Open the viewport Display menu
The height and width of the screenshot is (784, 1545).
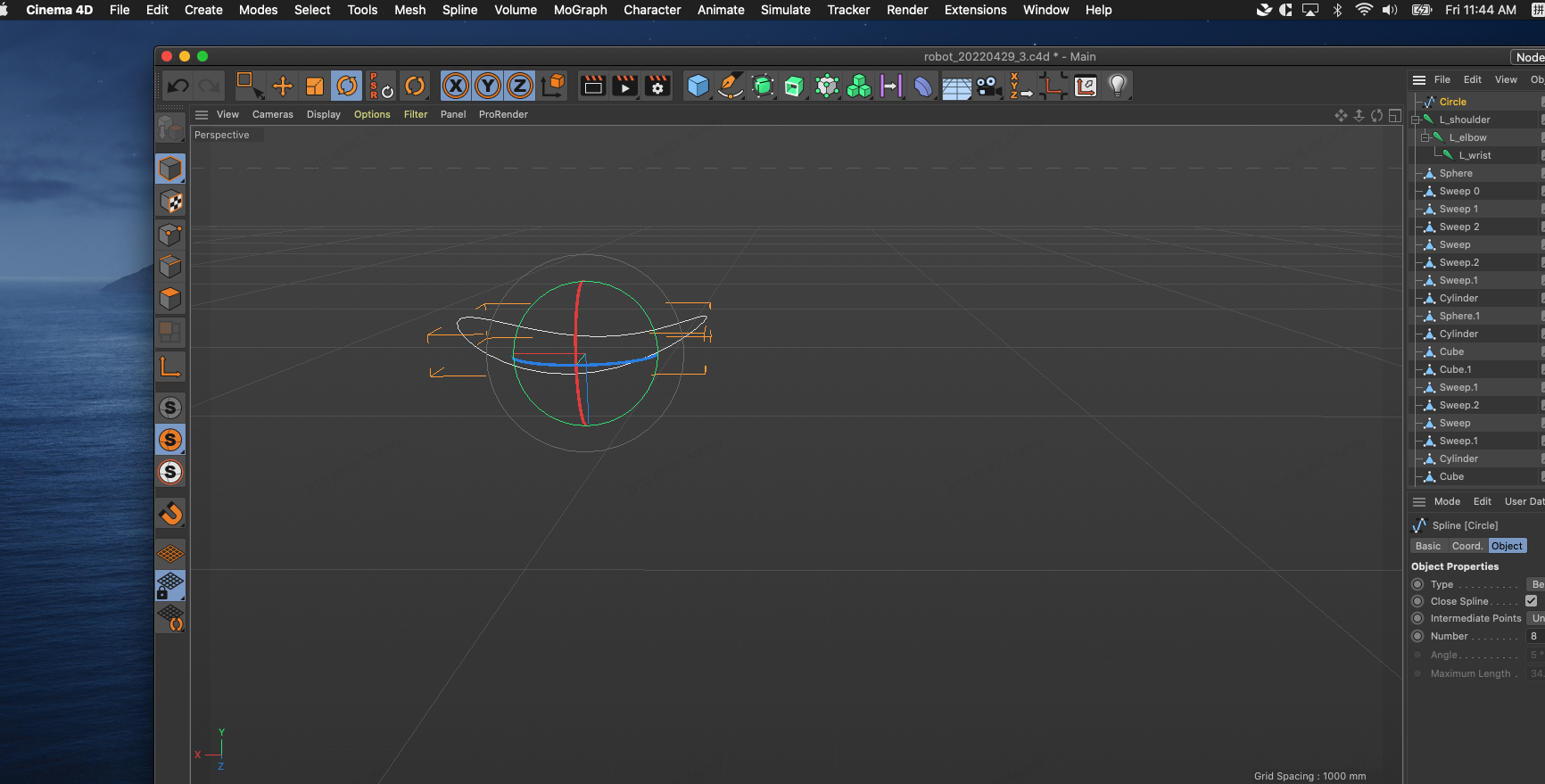(324, 114)
